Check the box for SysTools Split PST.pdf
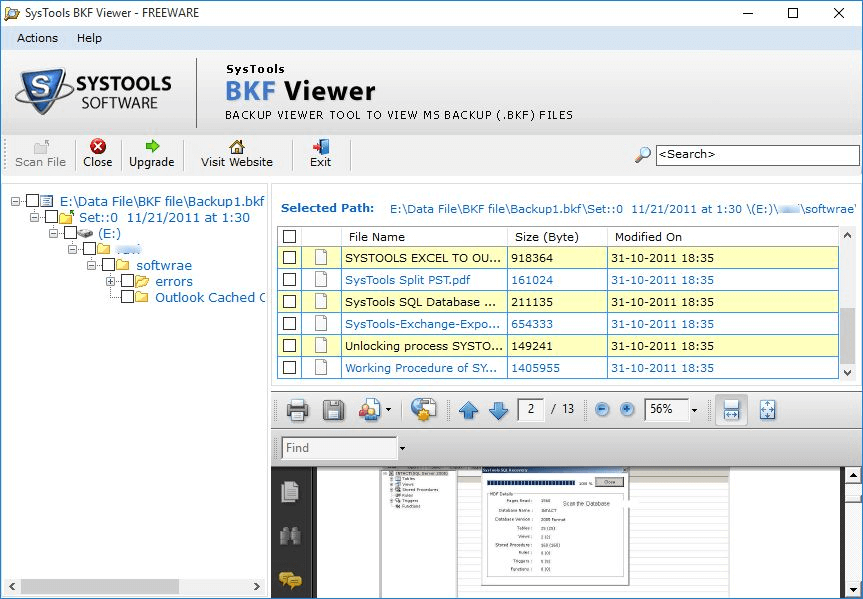Screen dimensions: 863x599 [289, 280]
